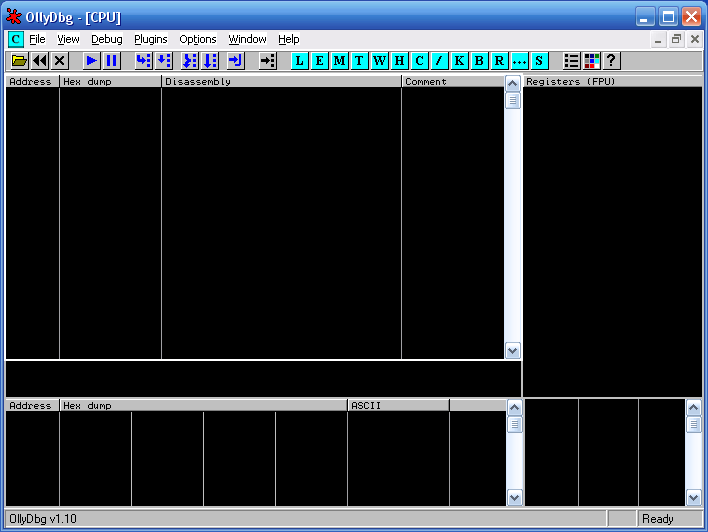Image resolution: width=708 pixels, height=532 pixels.
Task: Open file with the folder icon
Action: click(x=19, y=61)
